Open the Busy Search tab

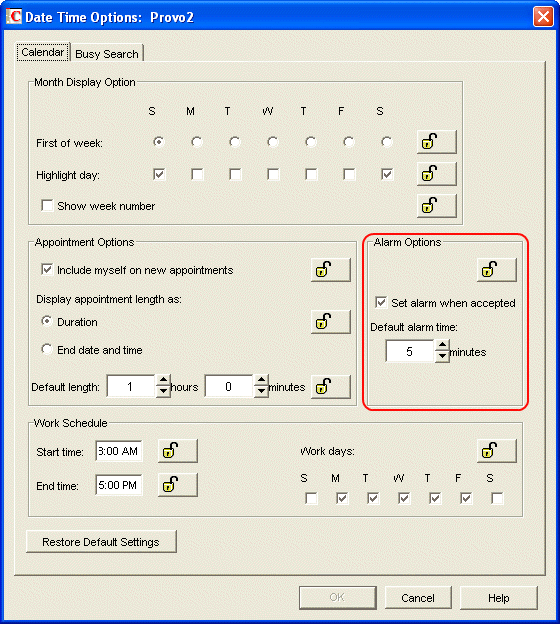point(107,54)
